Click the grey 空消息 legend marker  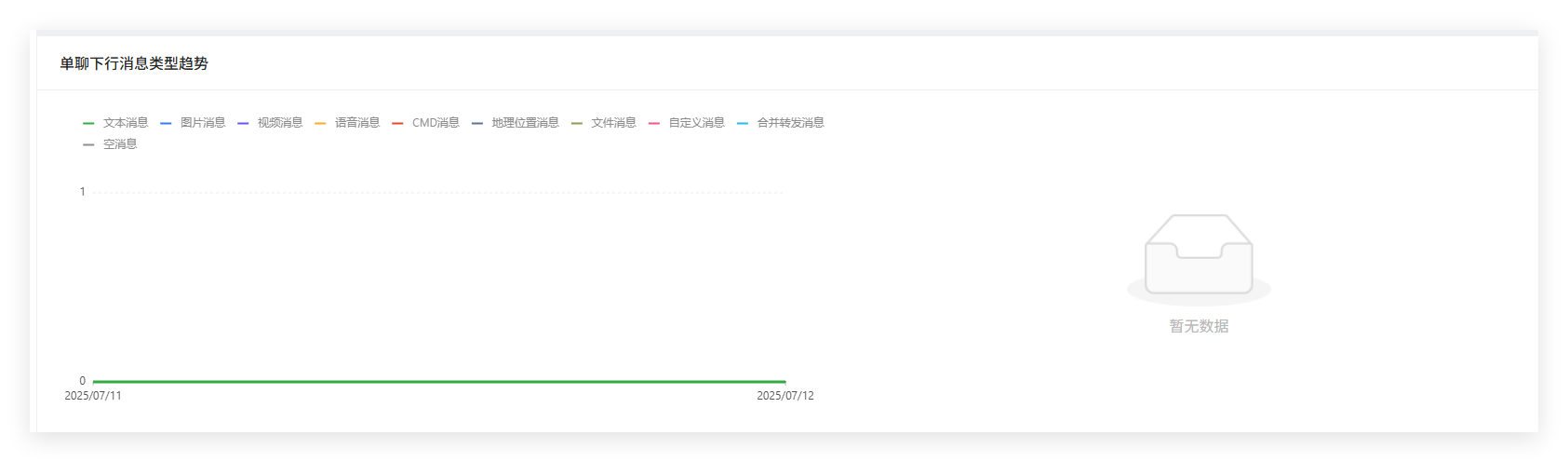(88, 144)
